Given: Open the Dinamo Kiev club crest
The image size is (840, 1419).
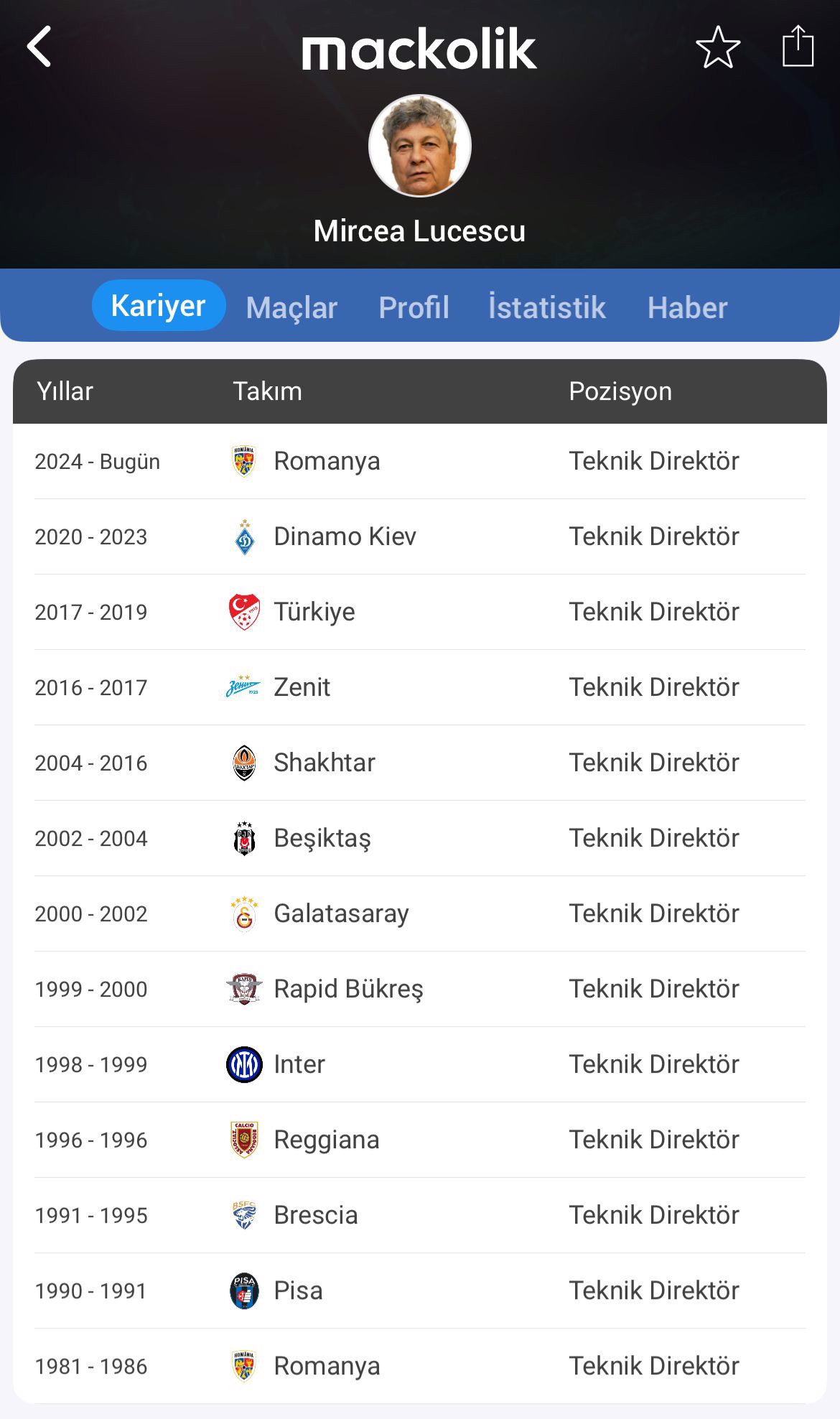Looking at the screenshot, I should [x=245, y=537].
